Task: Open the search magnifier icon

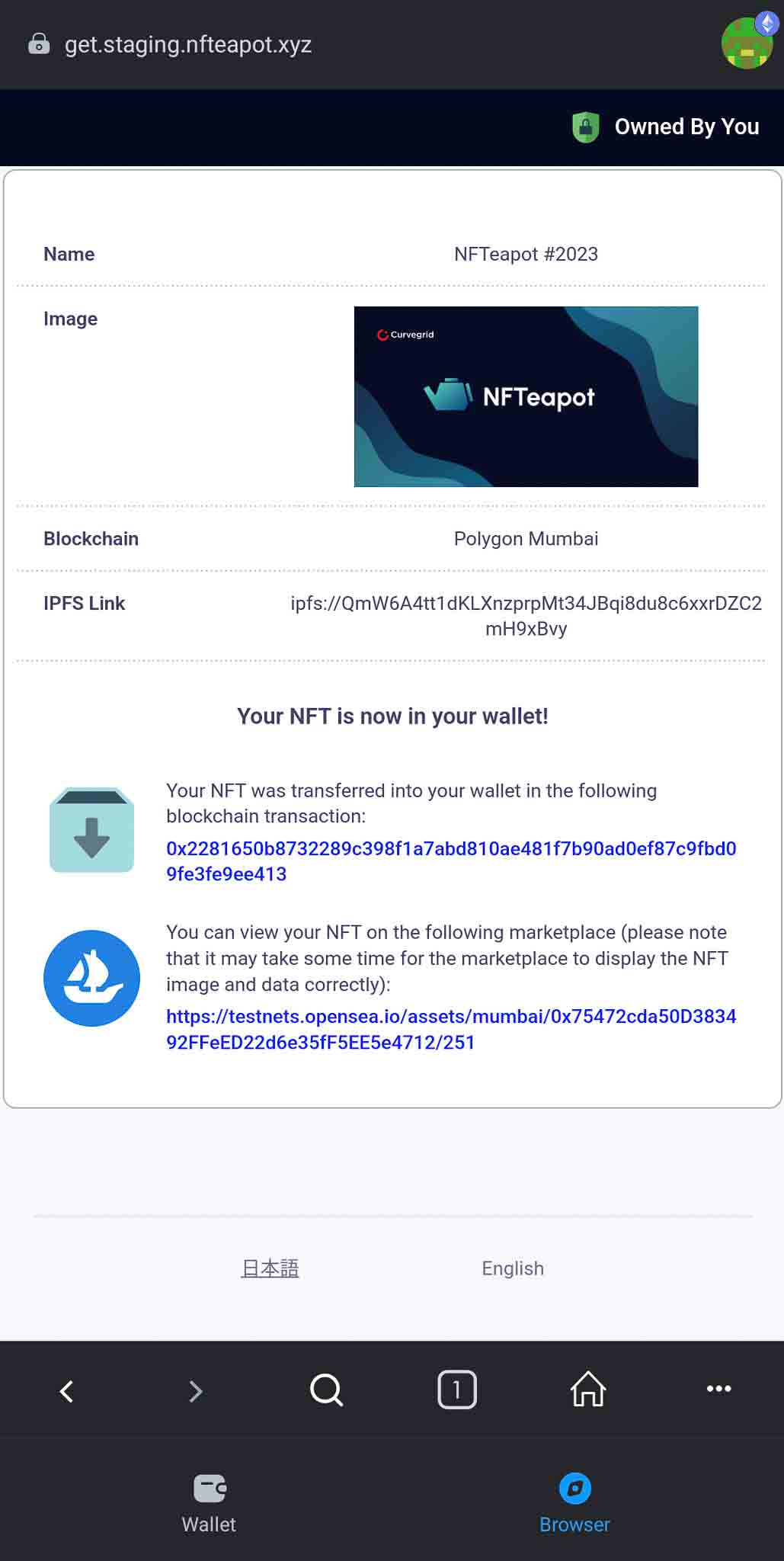Action: coord(326,1390)
